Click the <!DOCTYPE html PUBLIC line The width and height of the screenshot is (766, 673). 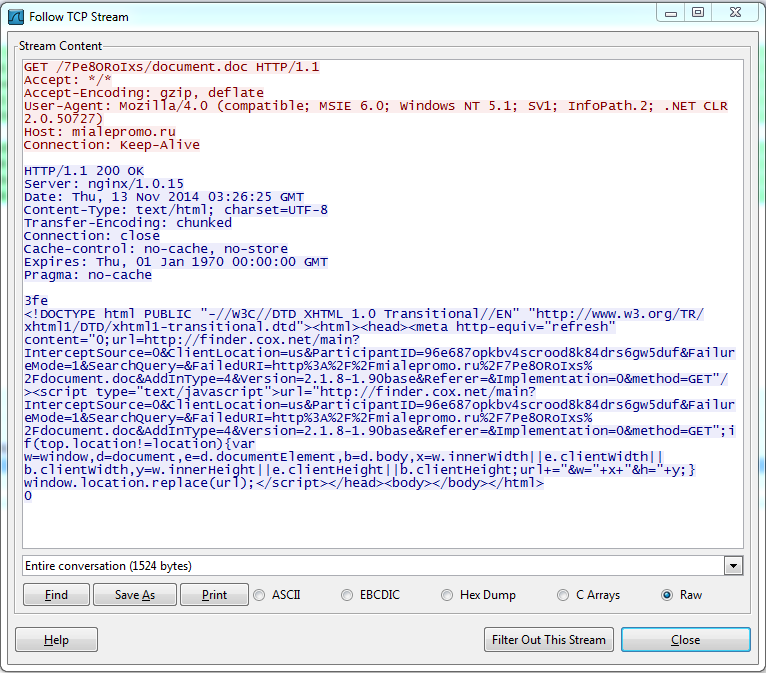pyautogui.click(x=364, y=314)
